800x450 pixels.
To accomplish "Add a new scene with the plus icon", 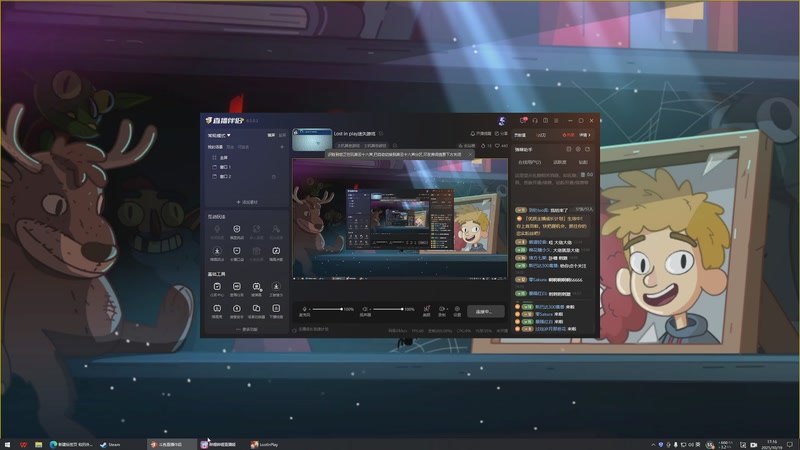I will point(282,147).
